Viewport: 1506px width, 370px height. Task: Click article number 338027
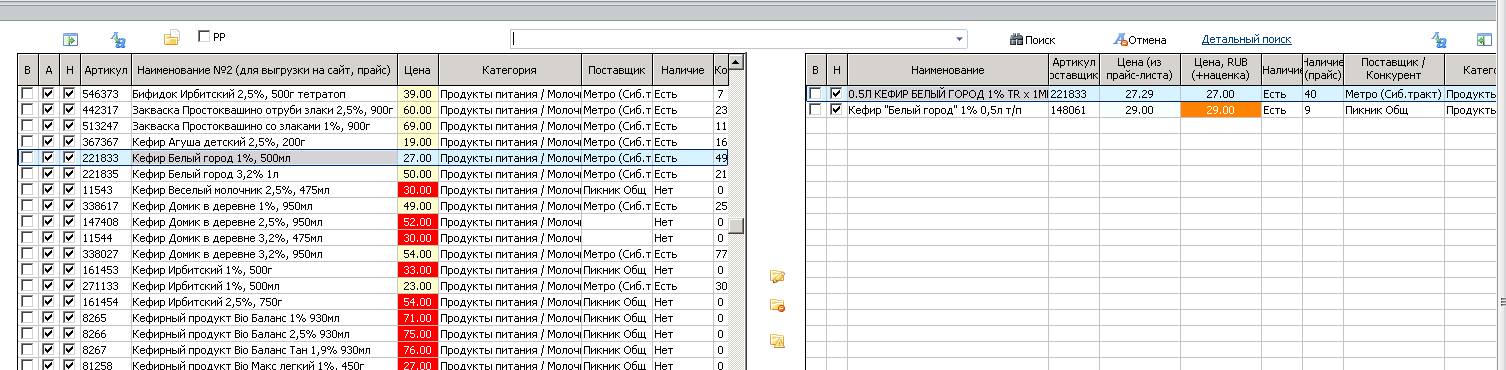tap(101, 254)
